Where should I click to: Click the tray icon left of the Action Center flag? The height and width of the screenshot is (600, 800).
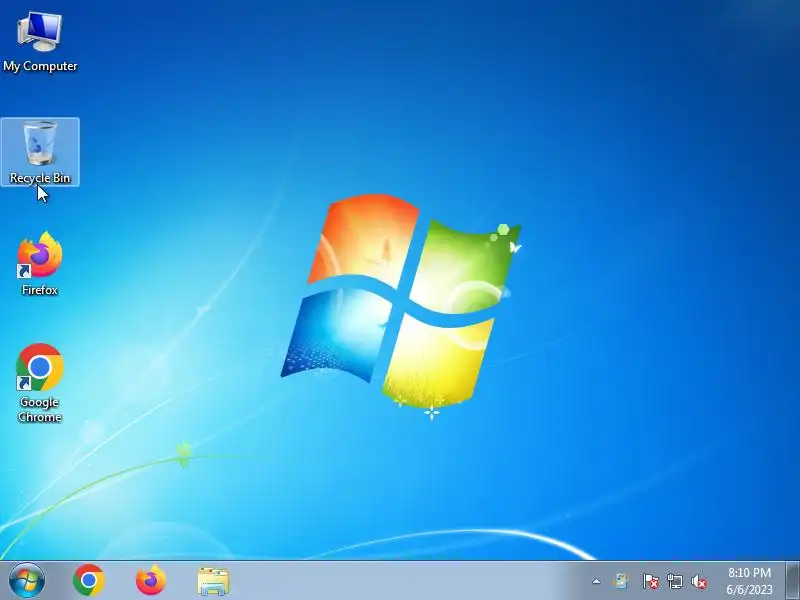click(621, 581)
